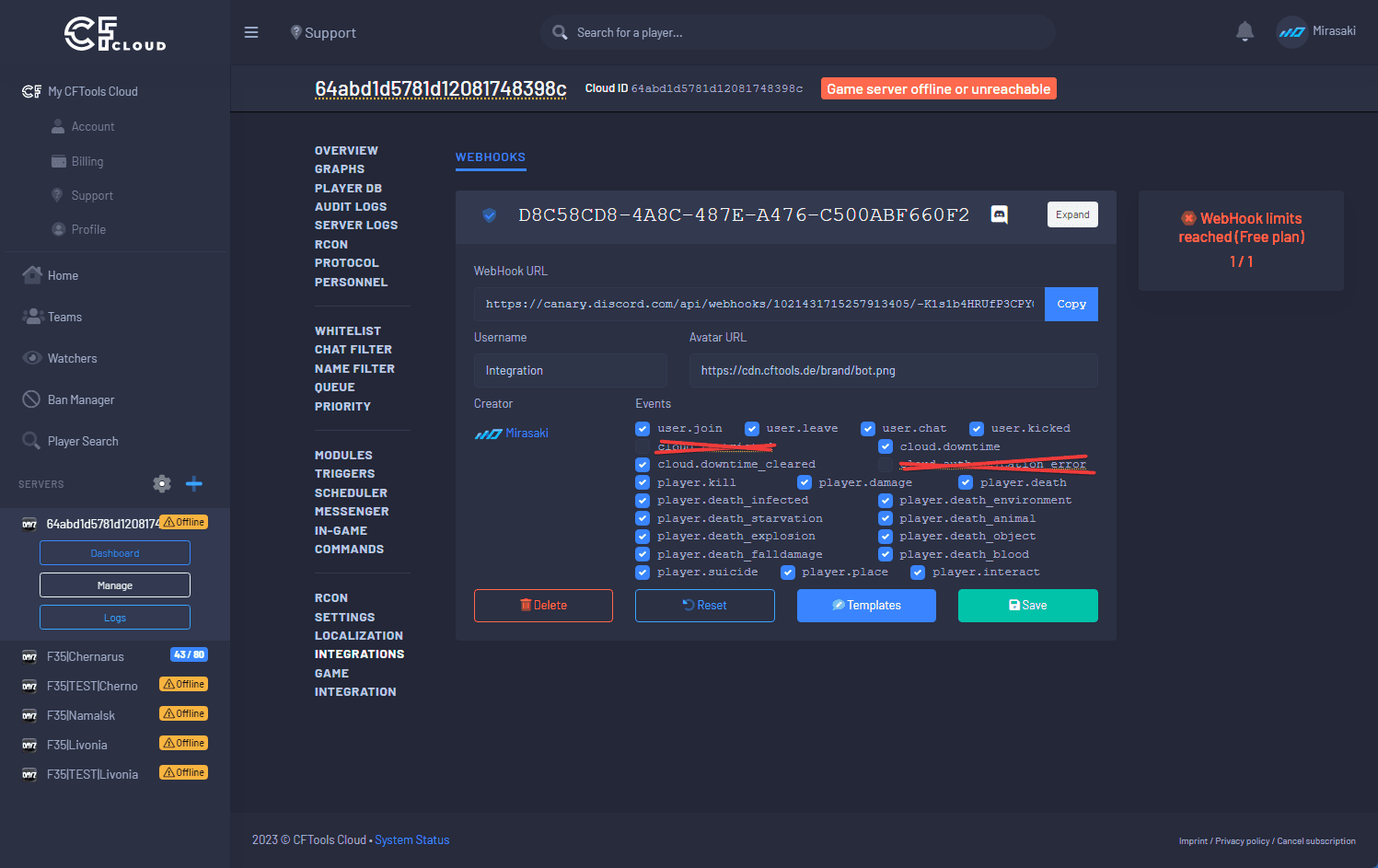Open Billing in sidebar

point(87,161)
